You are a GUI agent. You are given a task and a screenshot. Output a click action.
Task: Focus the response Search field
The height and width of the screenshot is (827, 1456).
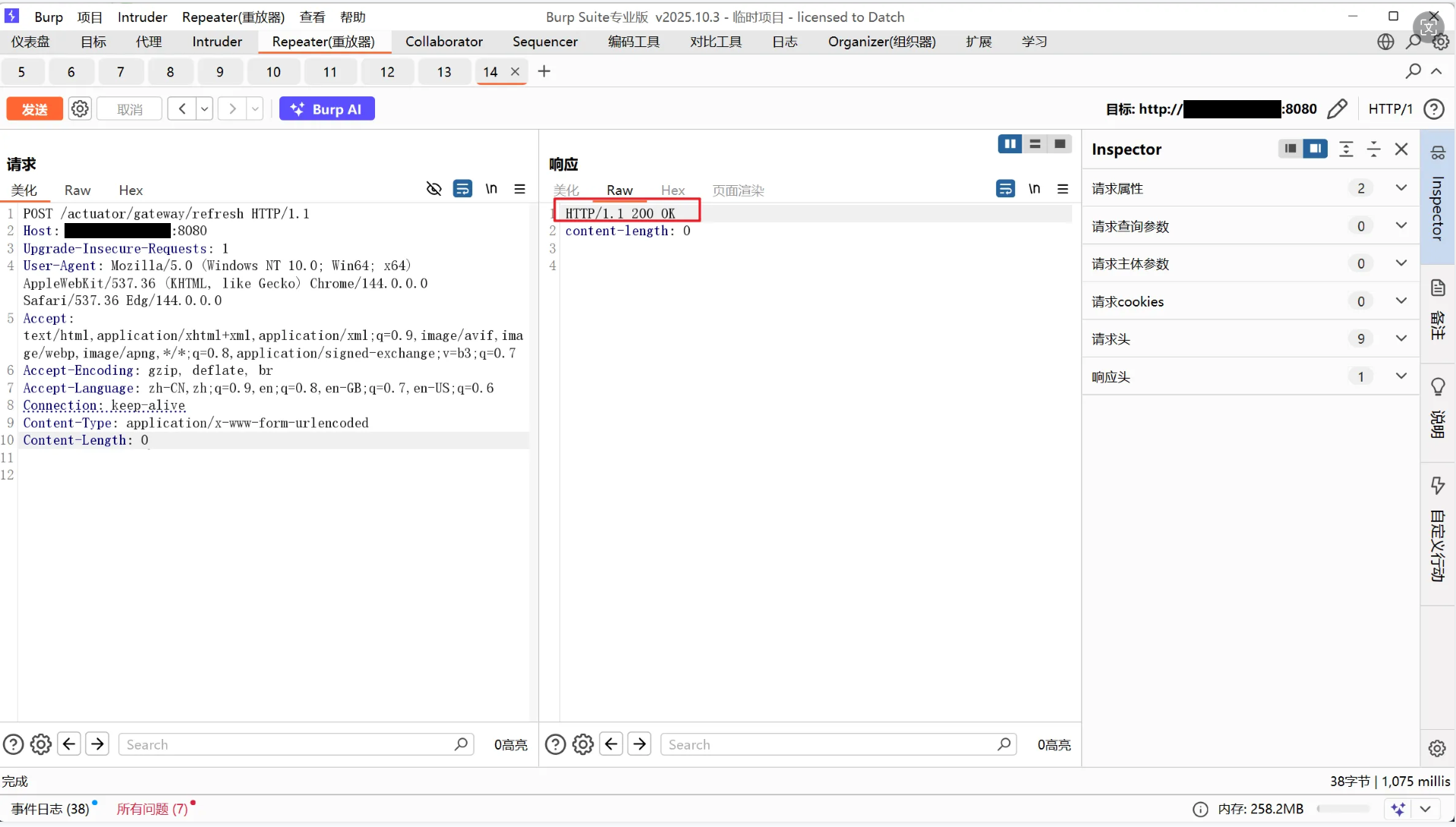point(838,744)
